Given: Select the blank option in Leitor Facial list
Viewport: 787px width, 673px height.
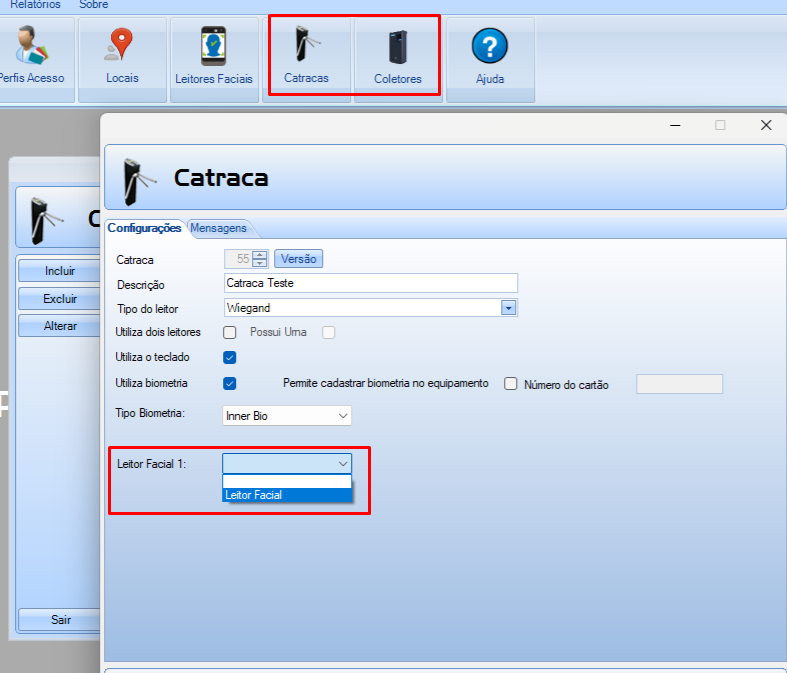Looking at the screenshot, I should (x=287, y=482).
